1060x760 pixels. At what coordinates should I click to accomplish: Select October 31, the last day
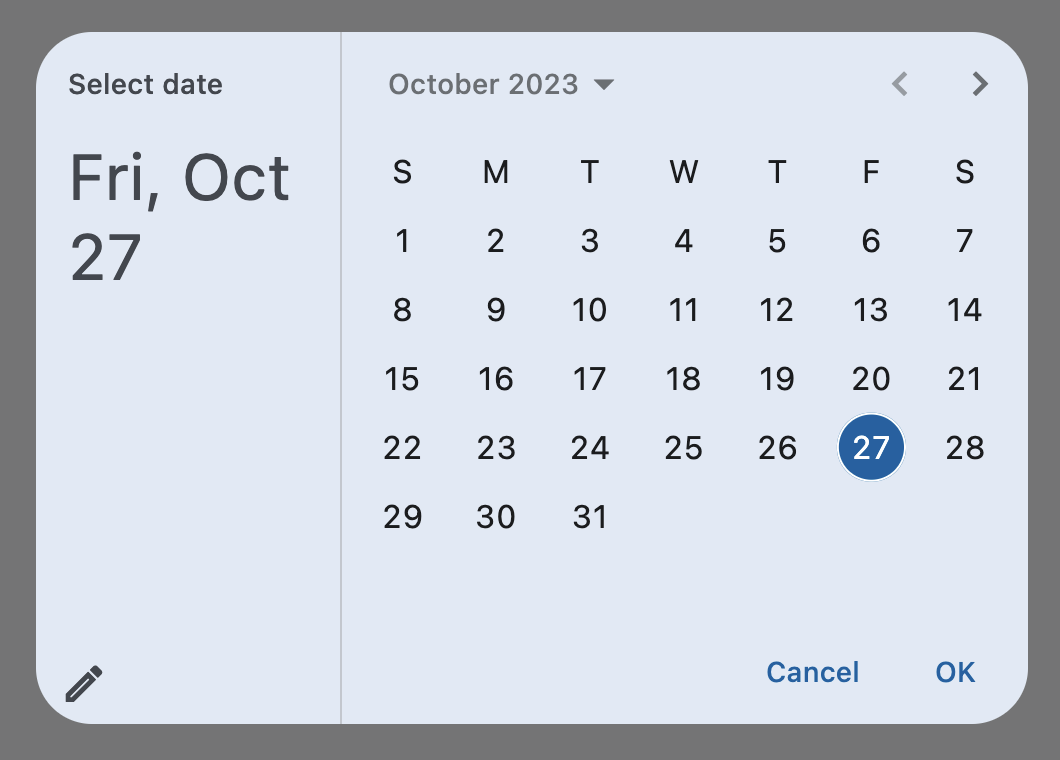click(590, 517)
